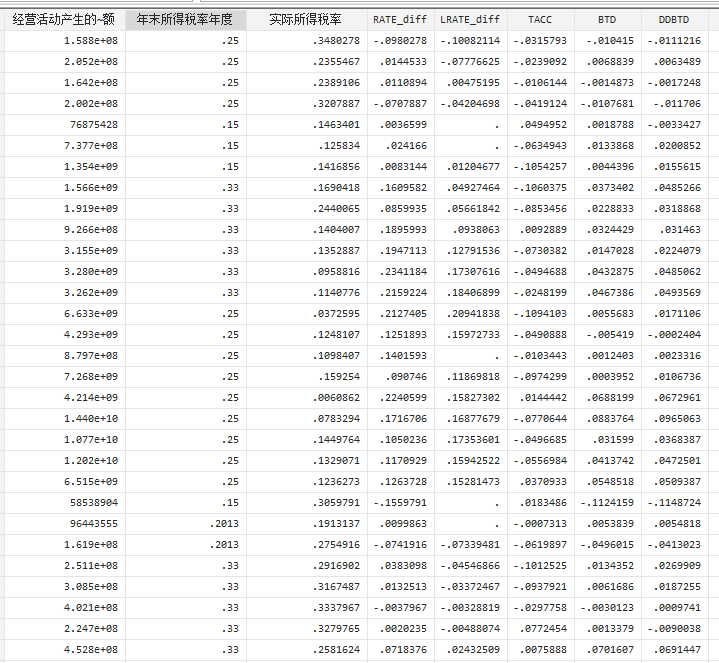Select the RATE_diff cell -.1559791

click(x=399, y=503)
